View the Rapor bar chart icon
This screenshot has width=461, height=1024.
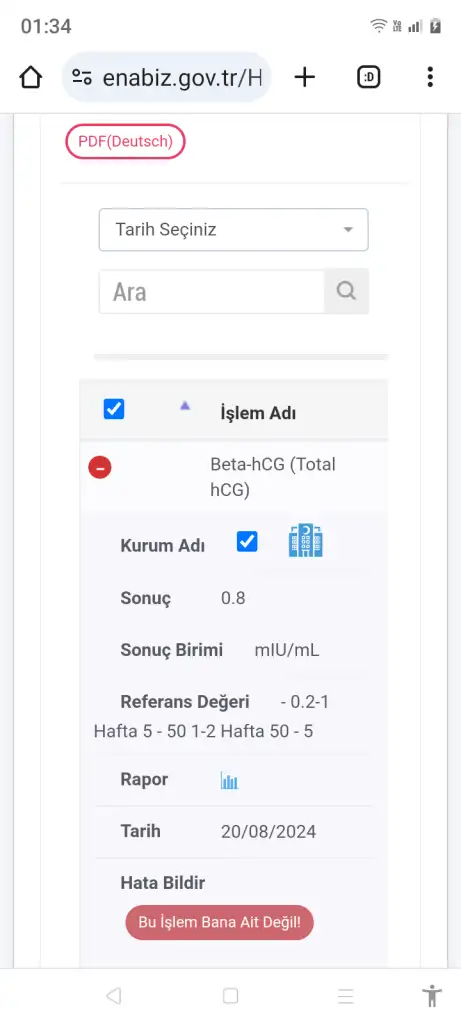tap(229, 780)
